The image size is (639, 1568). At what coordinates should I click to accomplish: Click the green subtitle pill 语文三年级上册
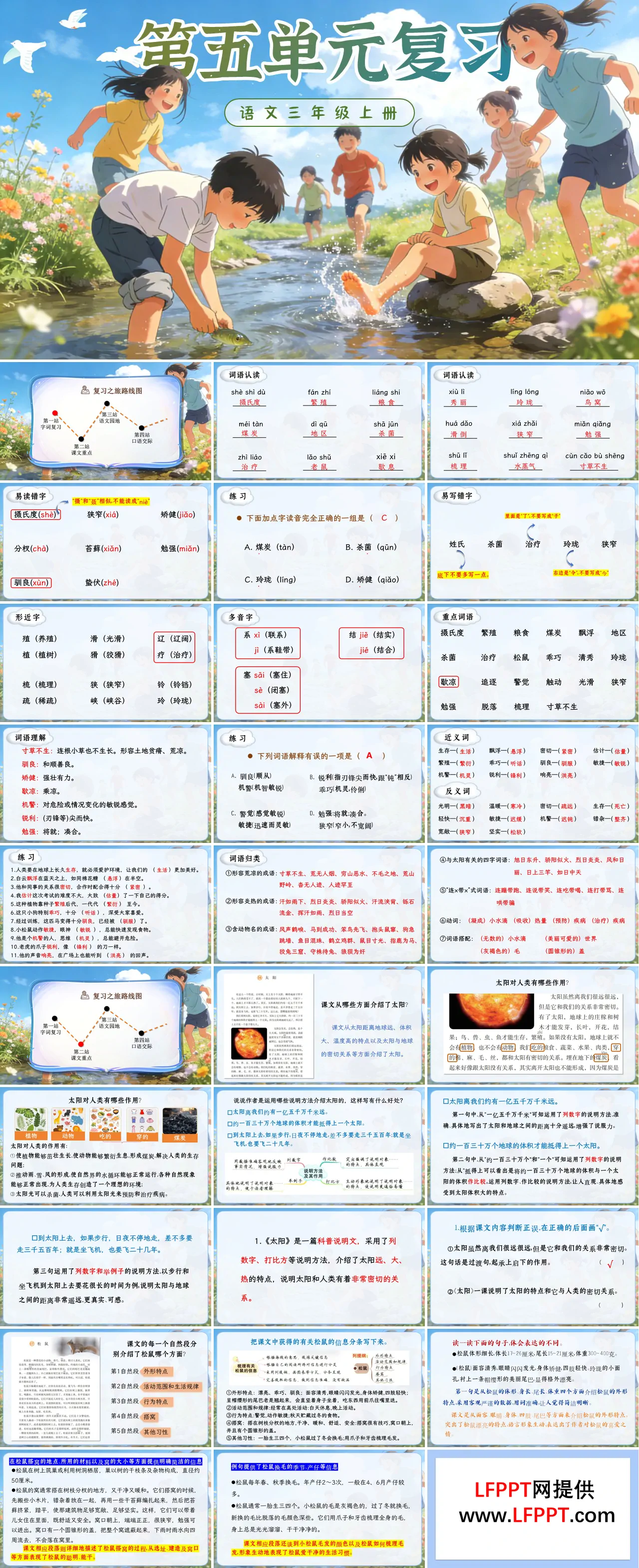[319, 113]
